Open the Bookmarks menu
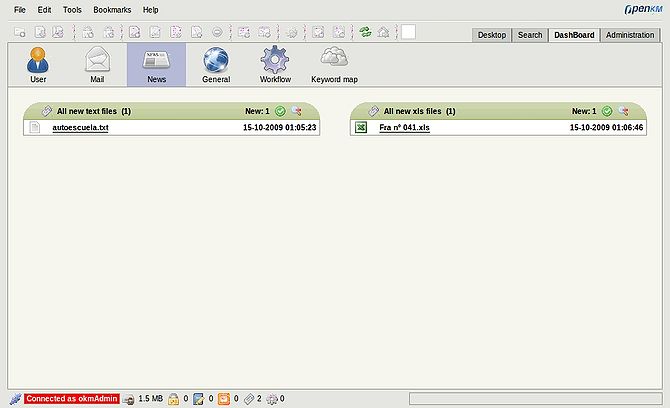Screen dimensions: 670x408 click(x=112, y=9)
